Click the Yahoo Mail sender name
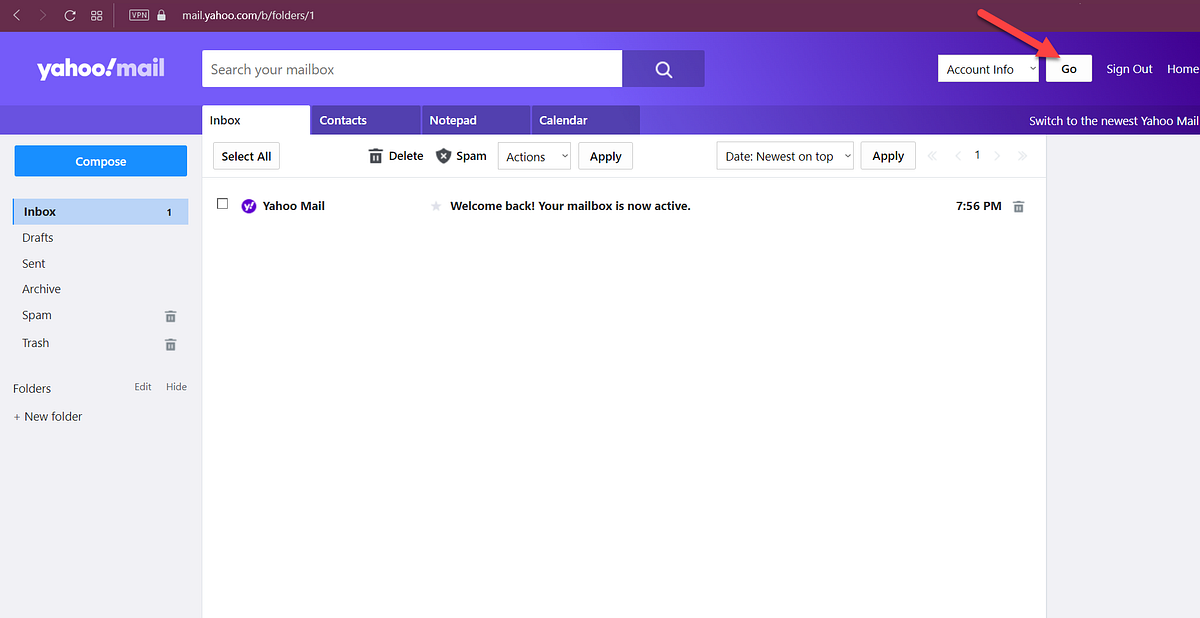The height and width of the screenshot is (618, 1200). (294, 206)
